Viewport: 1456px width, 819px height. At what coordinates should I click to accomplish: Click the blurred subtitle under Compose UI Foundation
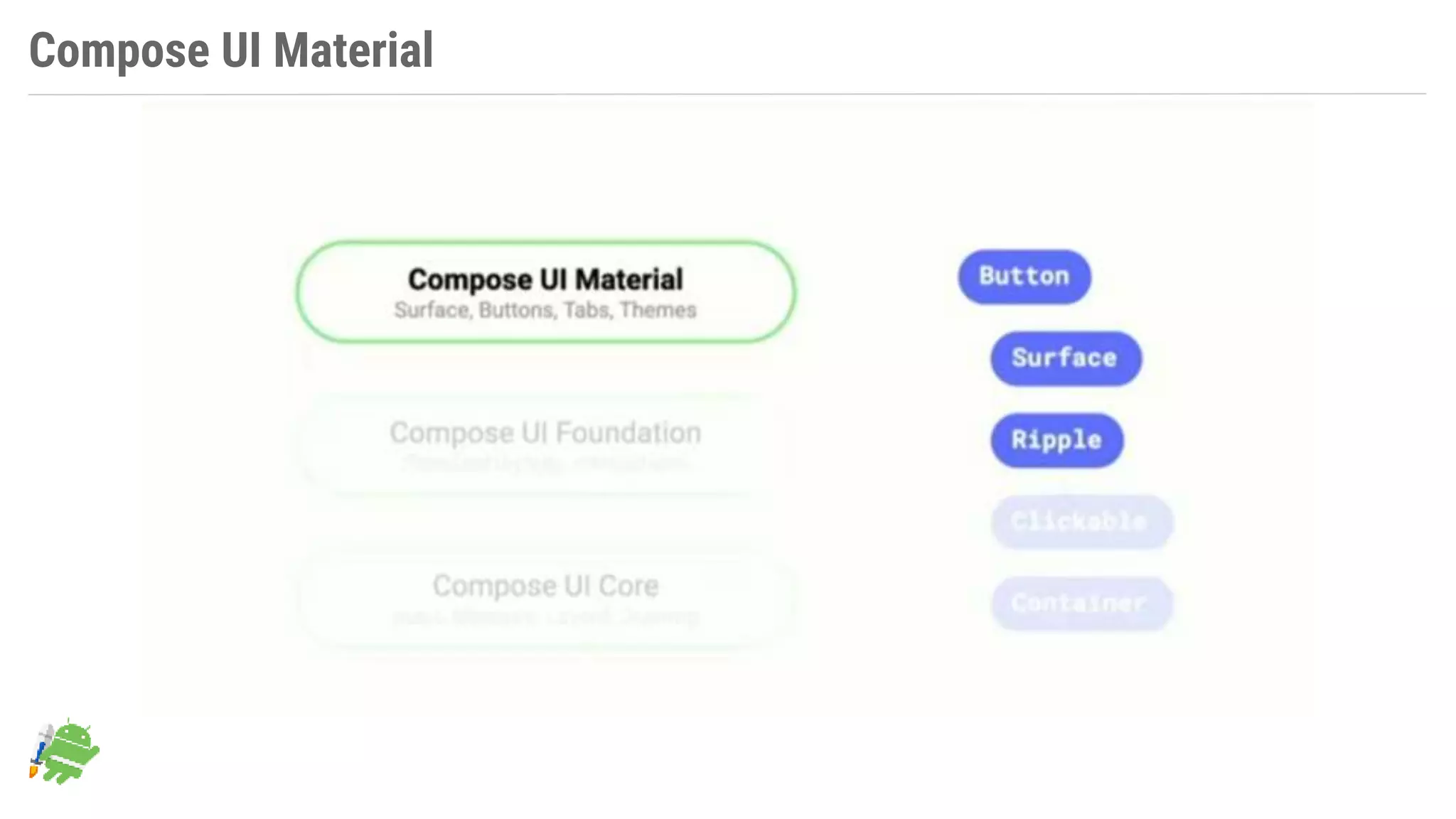[545, 464]
